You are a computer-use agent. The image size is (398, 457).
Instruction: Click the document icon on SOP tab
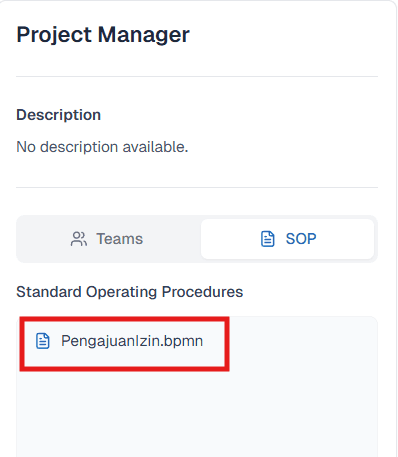click(x=267, y=239)
